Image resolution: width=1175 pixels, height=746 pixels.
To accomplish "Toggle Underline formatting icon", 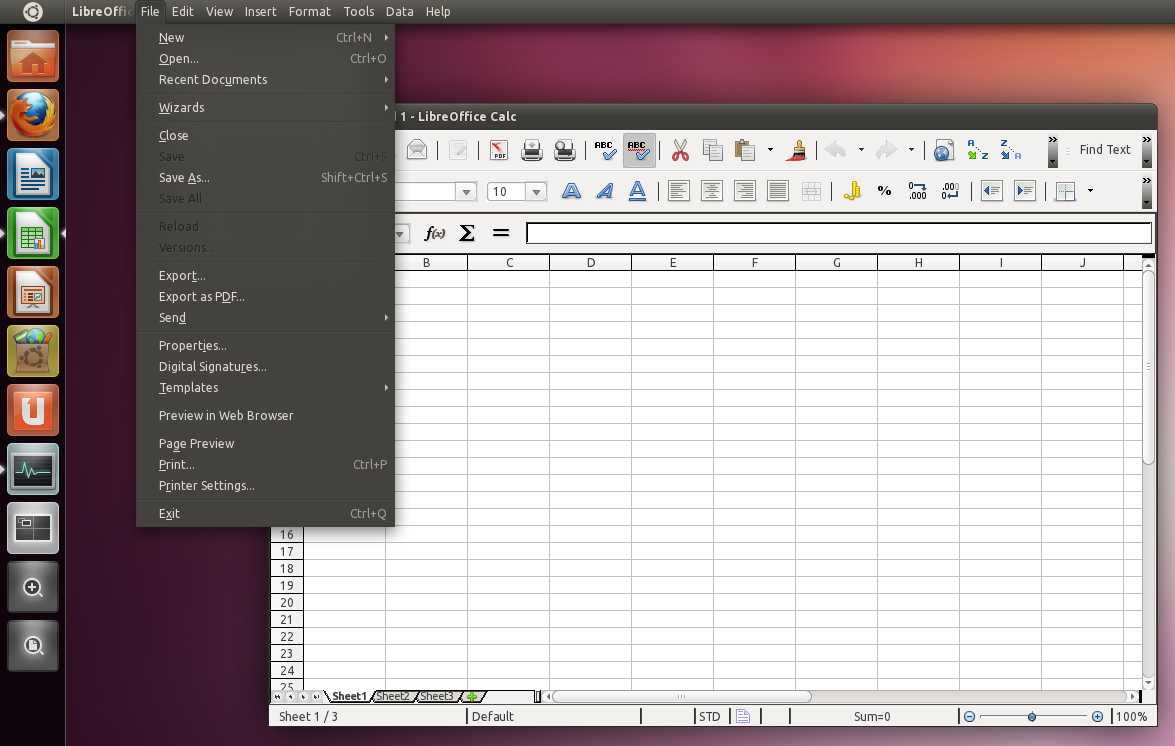I will tap(637, 192).
